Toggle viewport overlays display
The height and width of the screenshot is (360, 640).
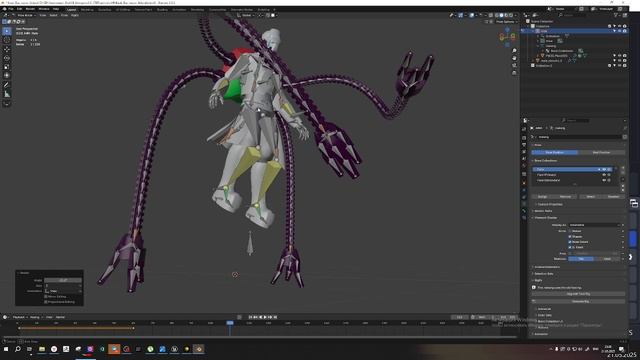point(472,15)
